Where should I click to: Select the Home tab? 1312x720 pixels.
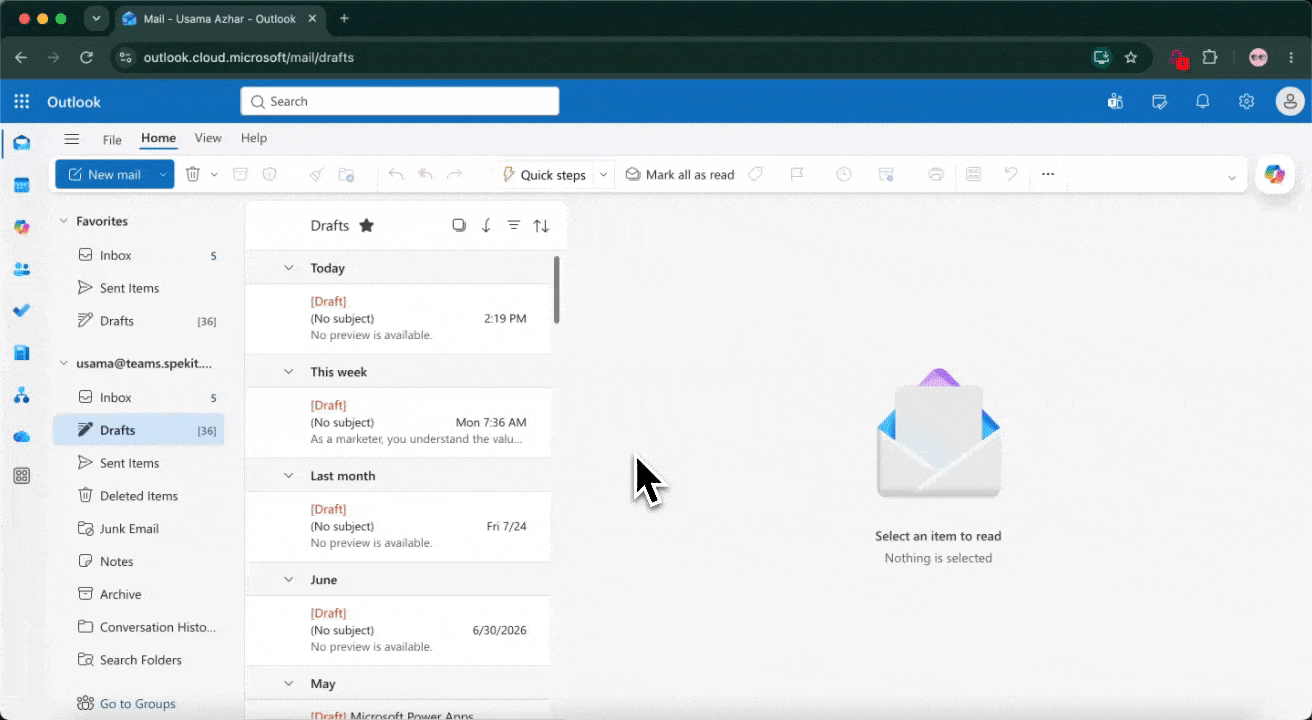[x=158, y=138]
